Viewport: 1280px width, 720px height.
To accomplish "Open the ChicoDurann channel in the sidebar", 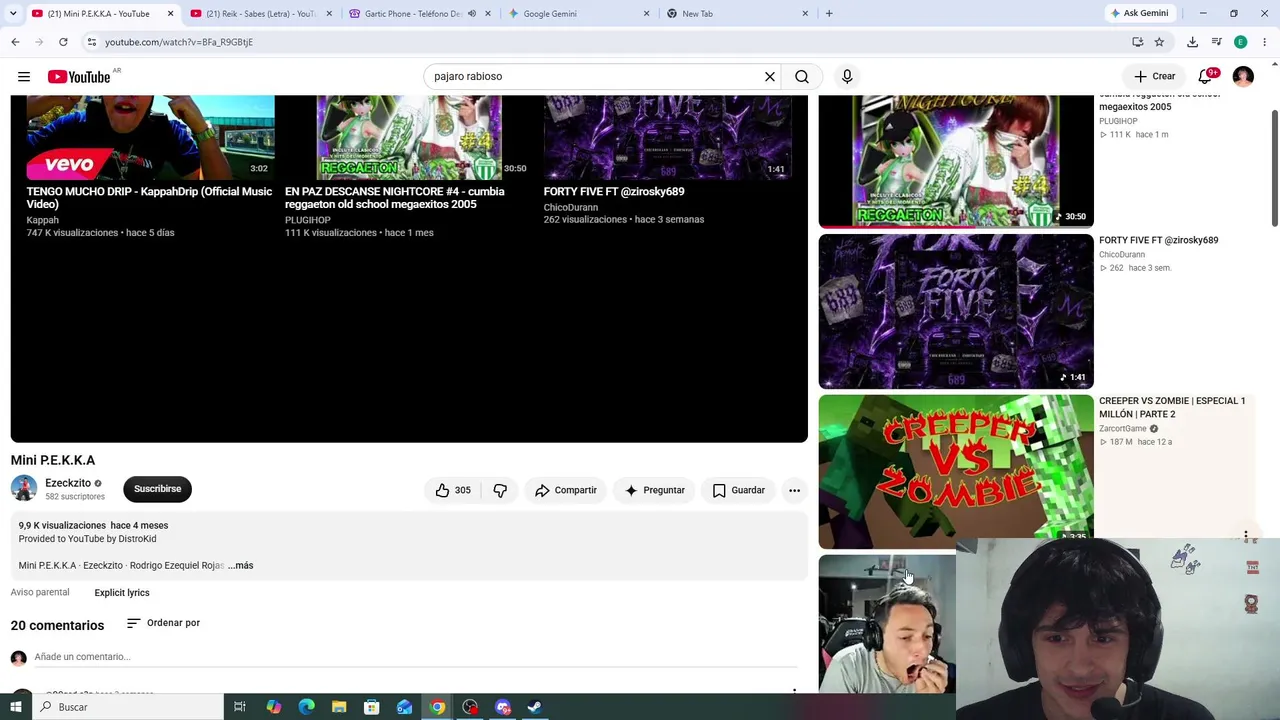I will tap(1122, 254).
